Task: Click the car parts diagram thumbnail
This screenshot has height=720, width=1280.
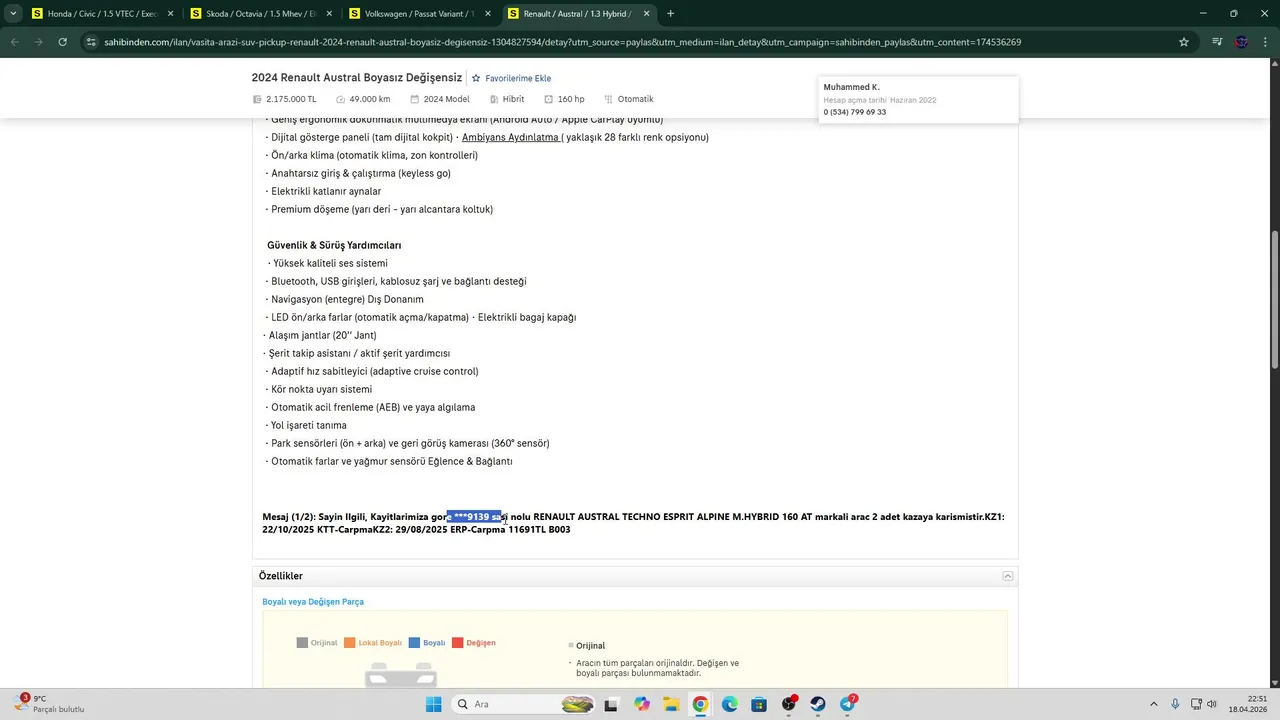Action: [401, 675]
